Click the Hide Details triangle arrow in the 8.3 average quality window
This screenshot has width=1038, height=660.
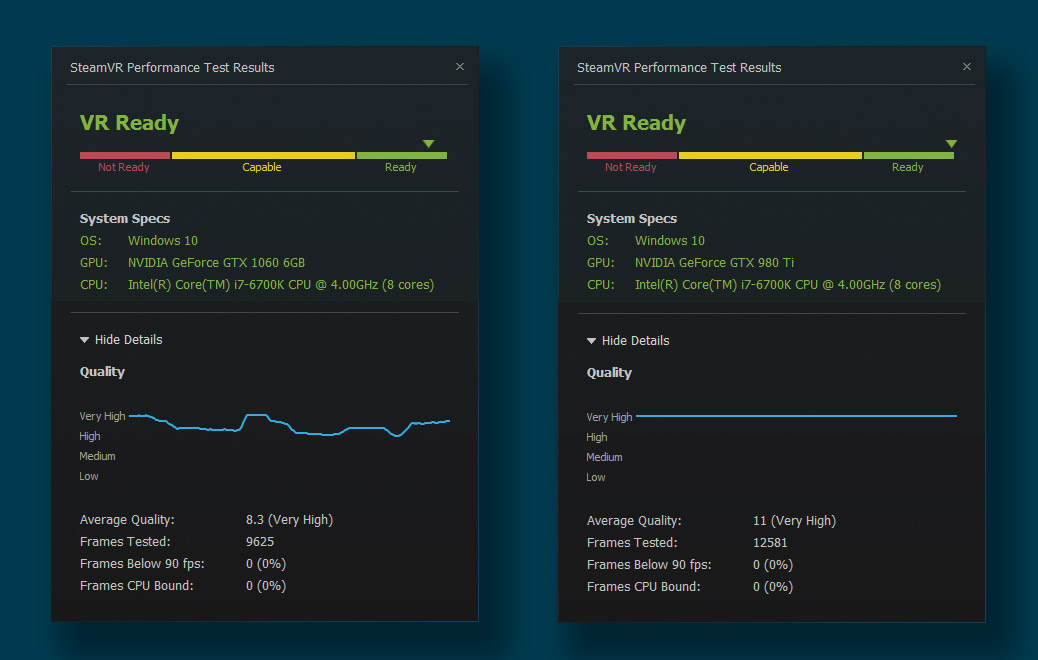(x=85, y=340)
